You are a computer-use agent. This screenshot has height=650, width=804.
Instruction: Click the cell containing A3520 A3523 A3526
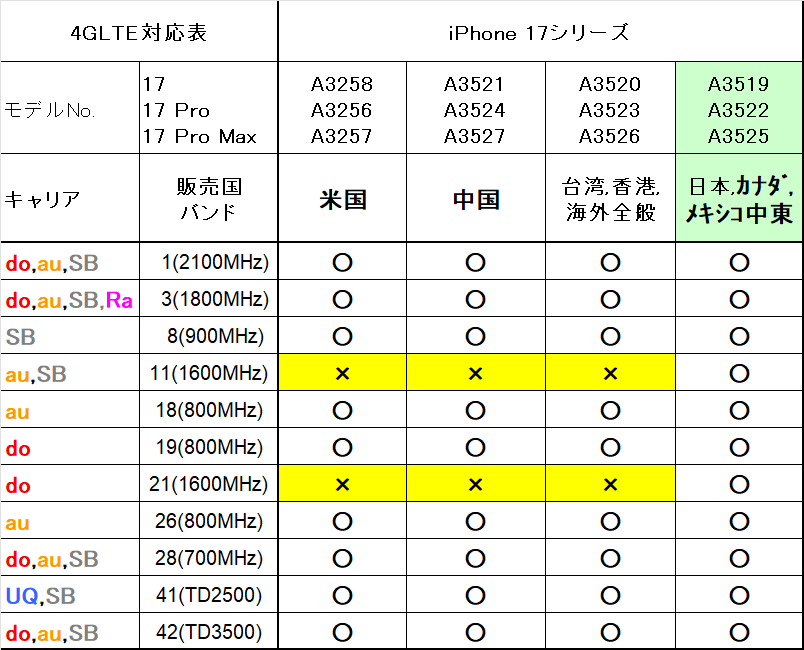click(x=610, y=108)
